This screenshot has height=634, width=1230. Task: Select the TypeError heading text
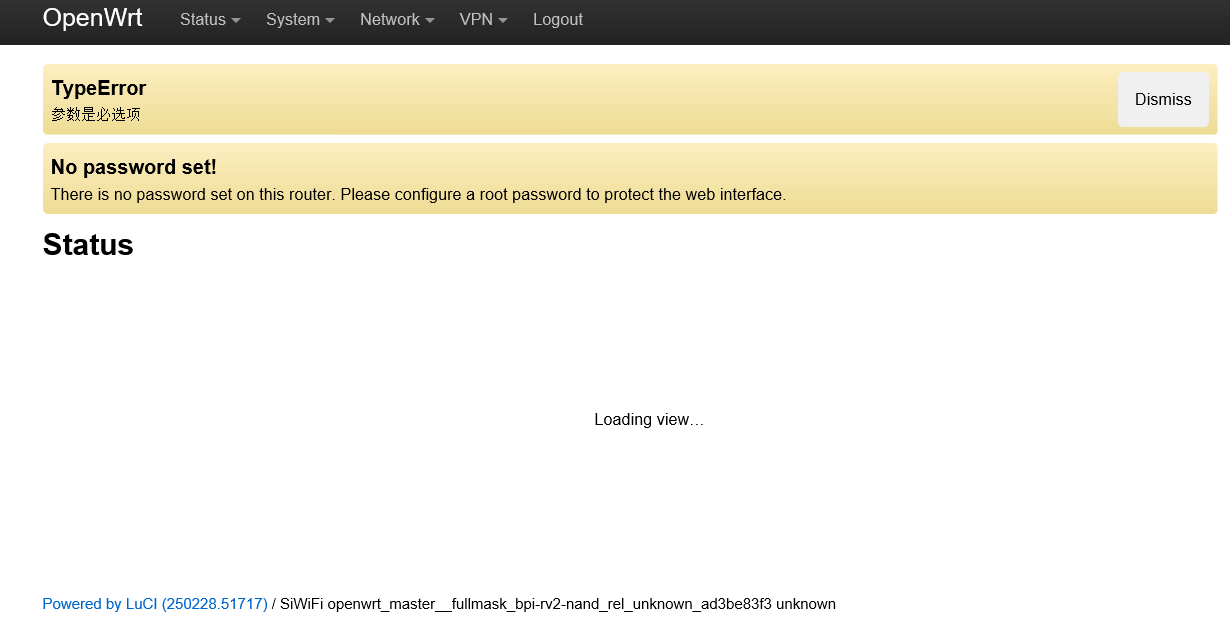pos(99,88)
